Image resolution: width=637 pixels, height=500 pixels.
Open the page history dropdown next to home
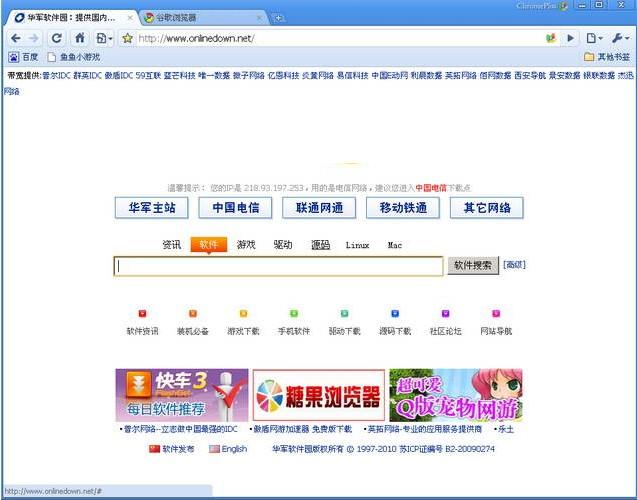[104, 38]
